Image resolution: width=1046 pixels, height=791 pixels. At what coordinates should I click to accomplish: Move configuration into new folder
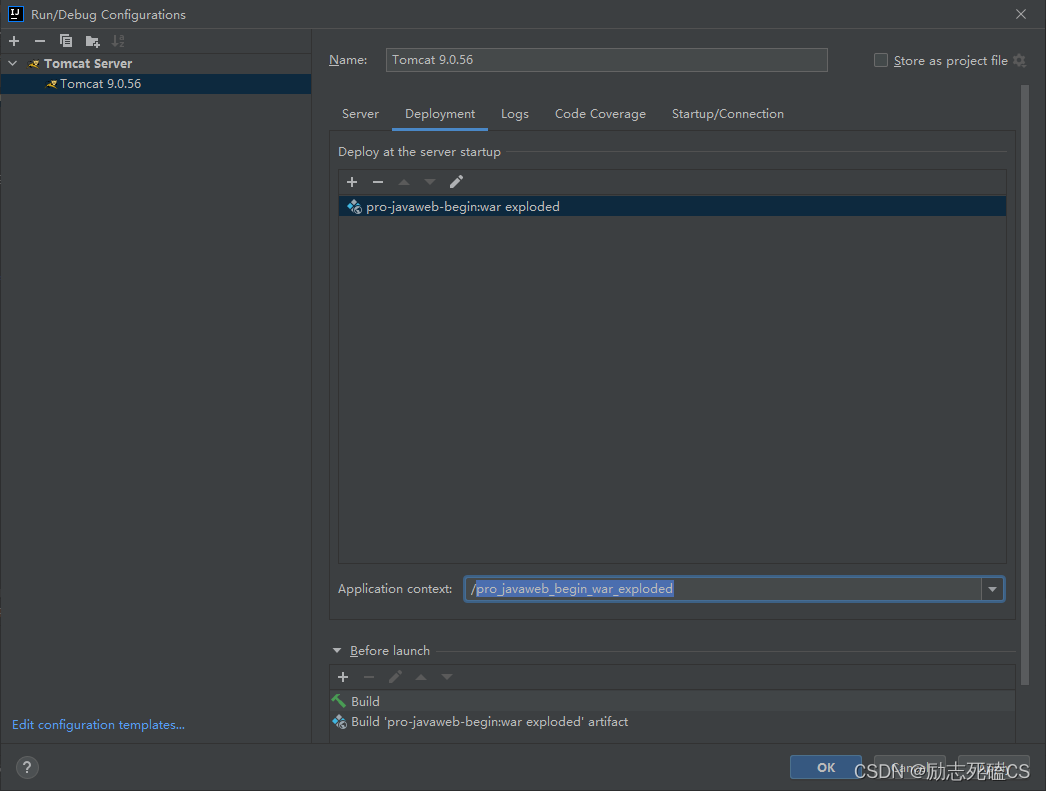[x=93, y=41]
